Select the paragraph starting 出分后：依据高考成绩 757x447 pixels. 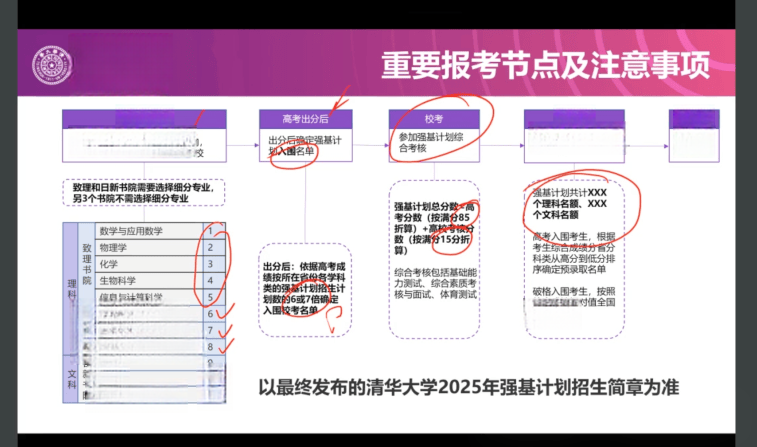pos(304,288)
